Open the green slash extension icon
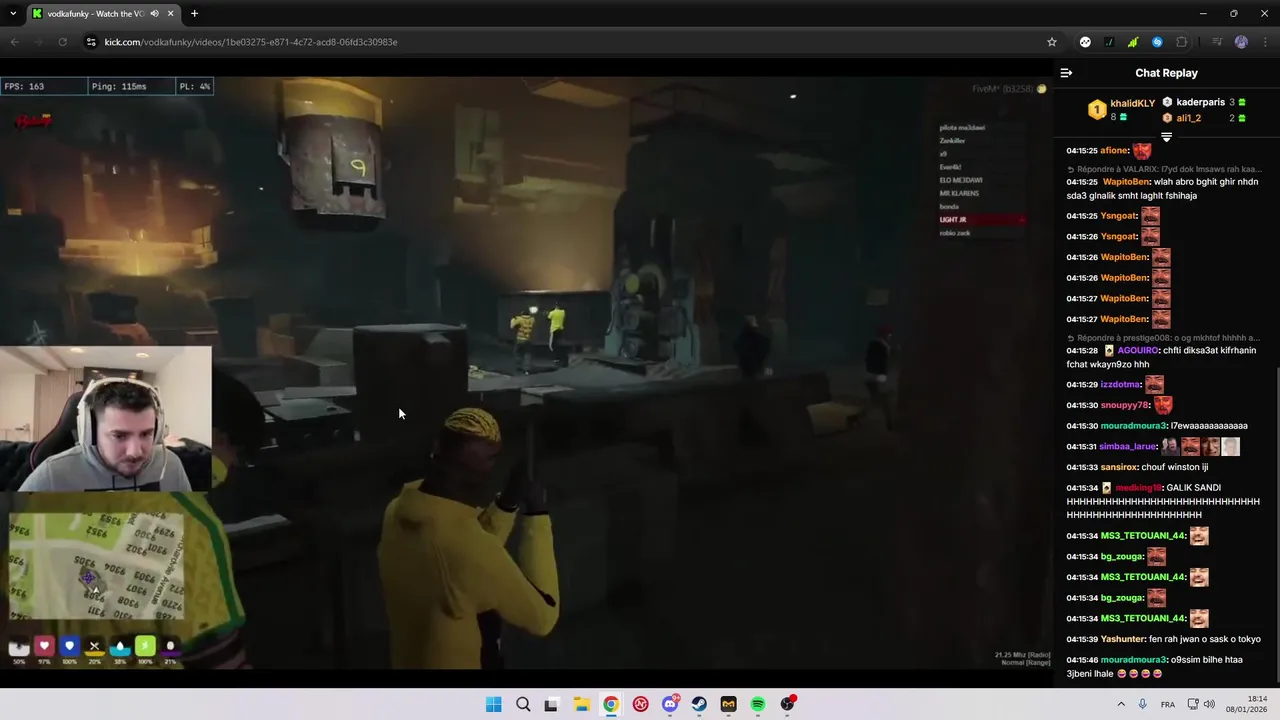The image size is (1280, 720). (x=1109, y=42)
